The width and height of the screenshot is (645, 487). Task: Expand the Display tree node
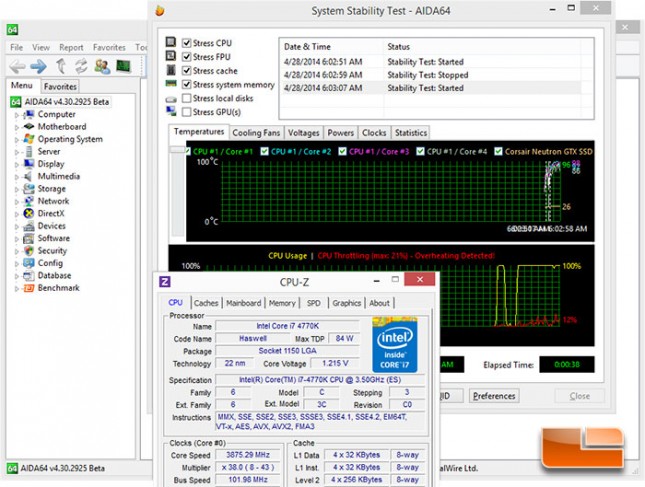point(16,165)
